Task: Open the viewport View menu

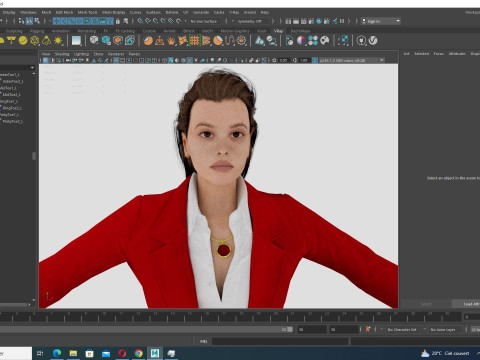Action: coord(46,54)
